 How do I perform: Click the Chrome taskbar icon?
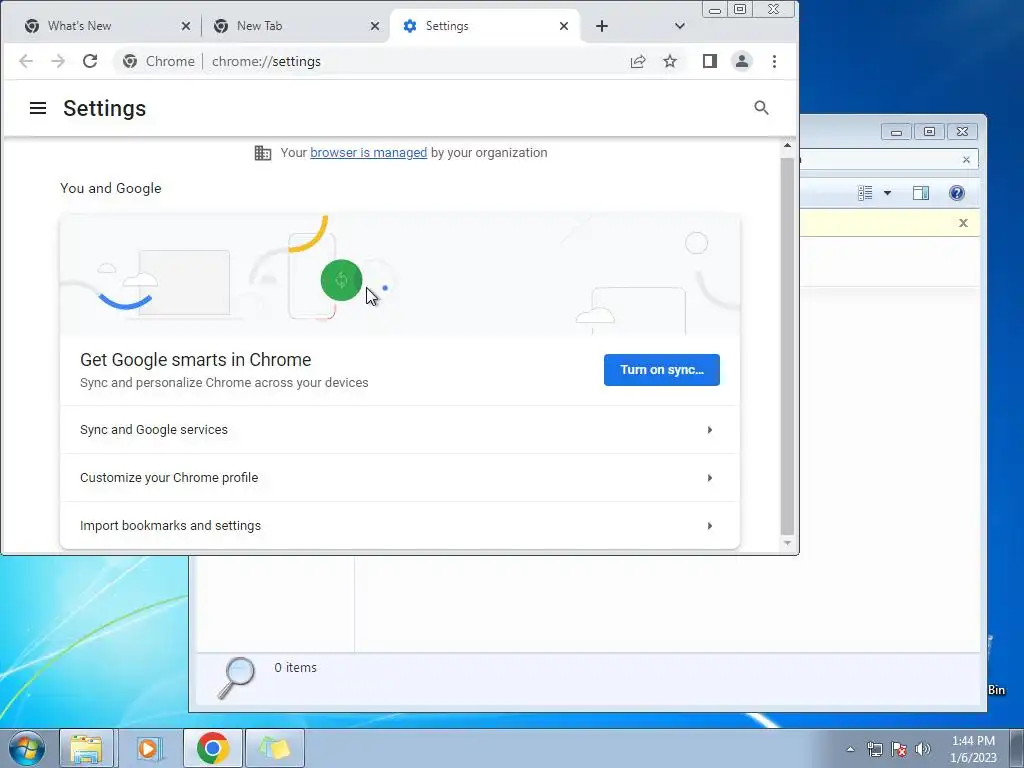(x=212, y=748)
